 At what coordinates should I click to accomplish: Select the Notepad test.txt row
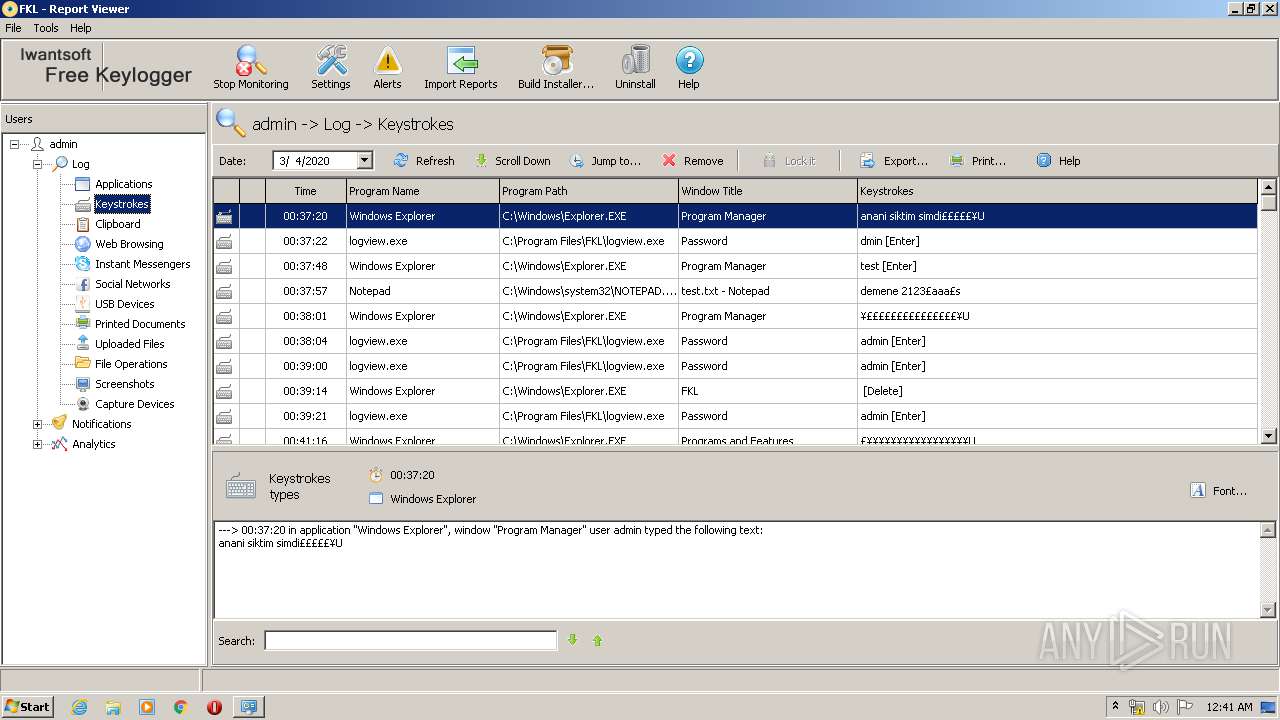(x=735, y=291)
